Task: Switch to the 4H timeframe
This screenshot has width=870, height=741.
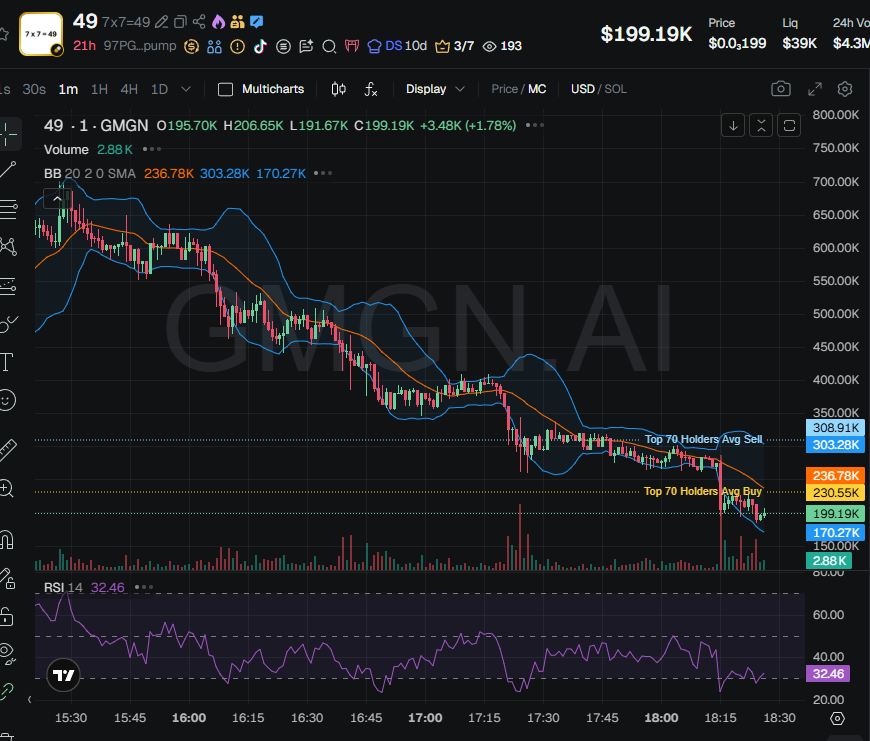Action: [x=129, y=89]
